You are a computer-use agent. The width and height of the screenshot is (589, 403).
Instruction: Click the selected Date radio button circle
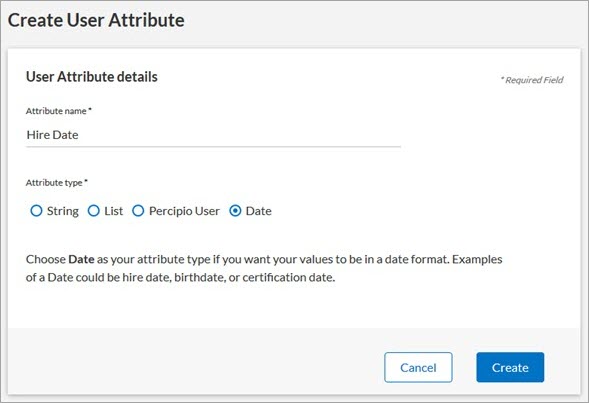(x=235, y=211)
